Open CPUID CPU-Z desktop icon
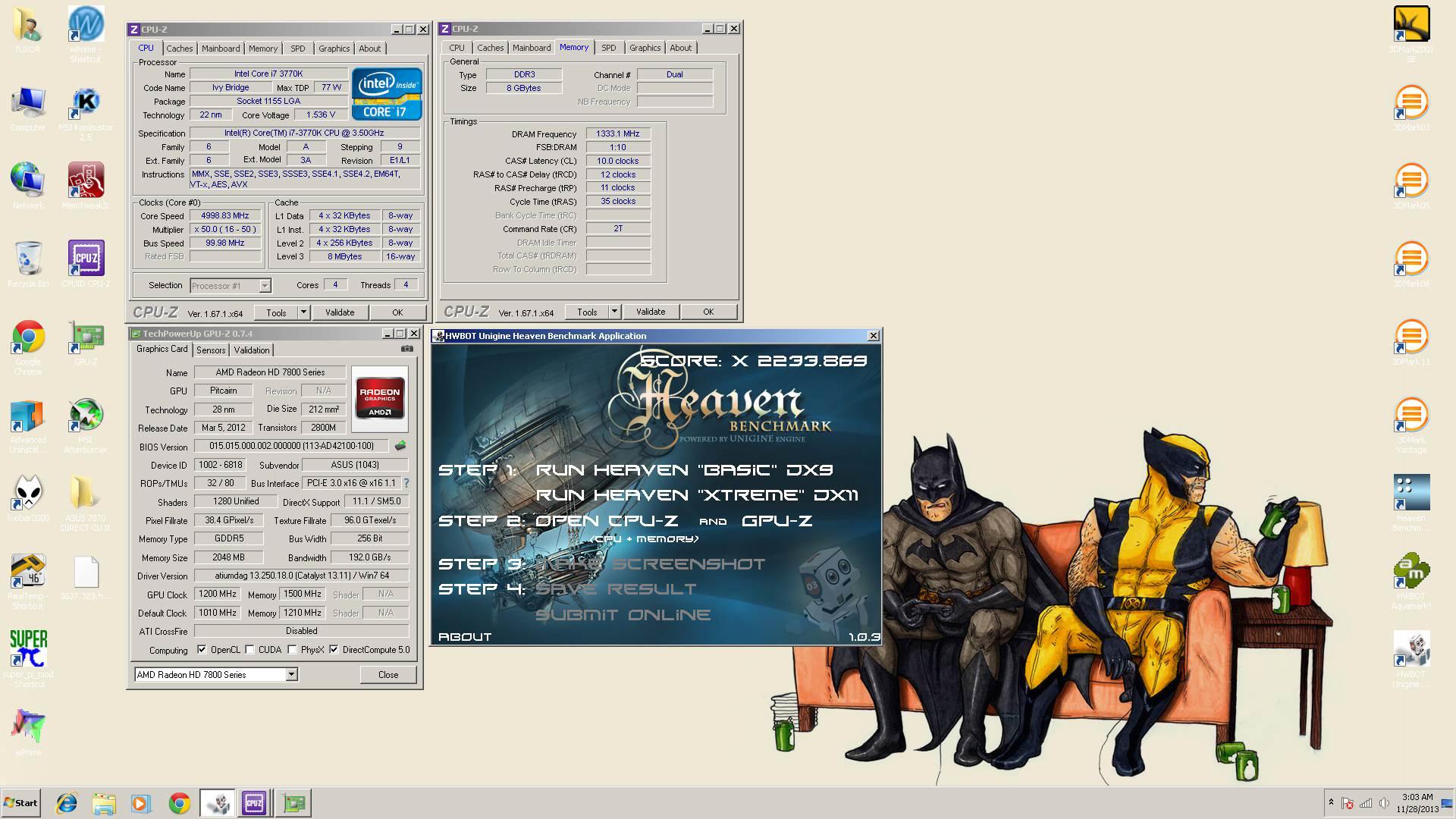This screenshot has width=1456, height=819. [x=86, y=264]
